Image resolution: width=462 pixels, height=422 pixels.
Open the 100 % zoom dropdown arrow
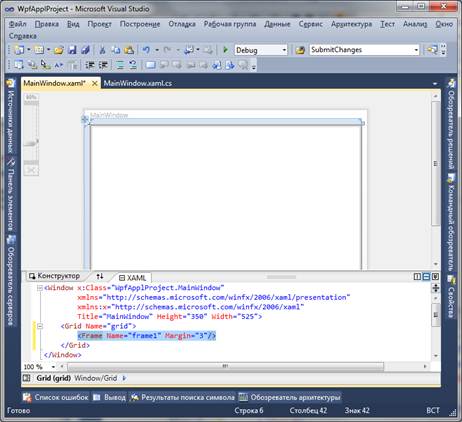point(53,367)
